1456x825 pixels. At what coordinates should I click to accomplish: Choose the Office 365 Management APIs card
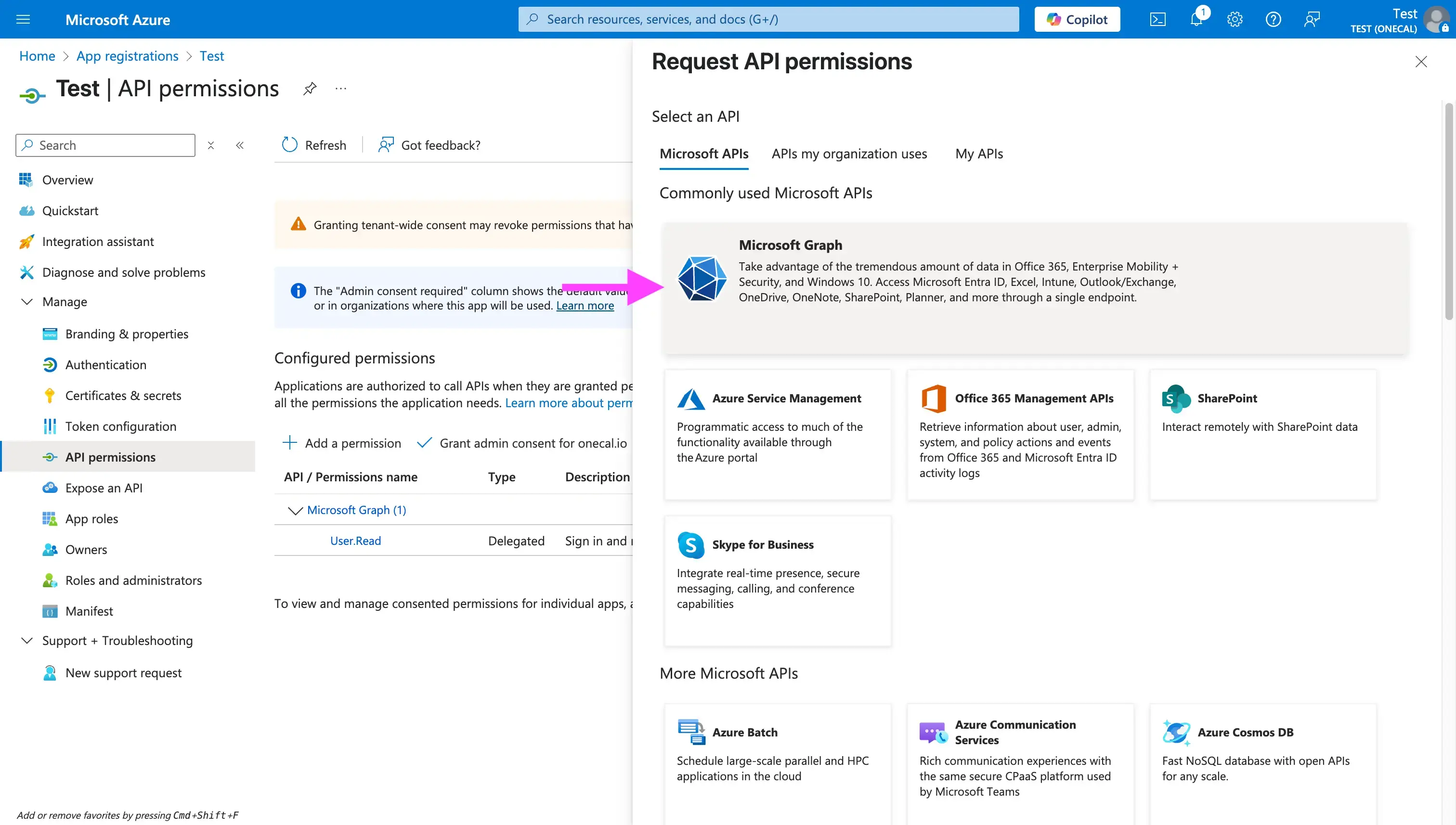pyautogui.click(x=1020, y=435)
